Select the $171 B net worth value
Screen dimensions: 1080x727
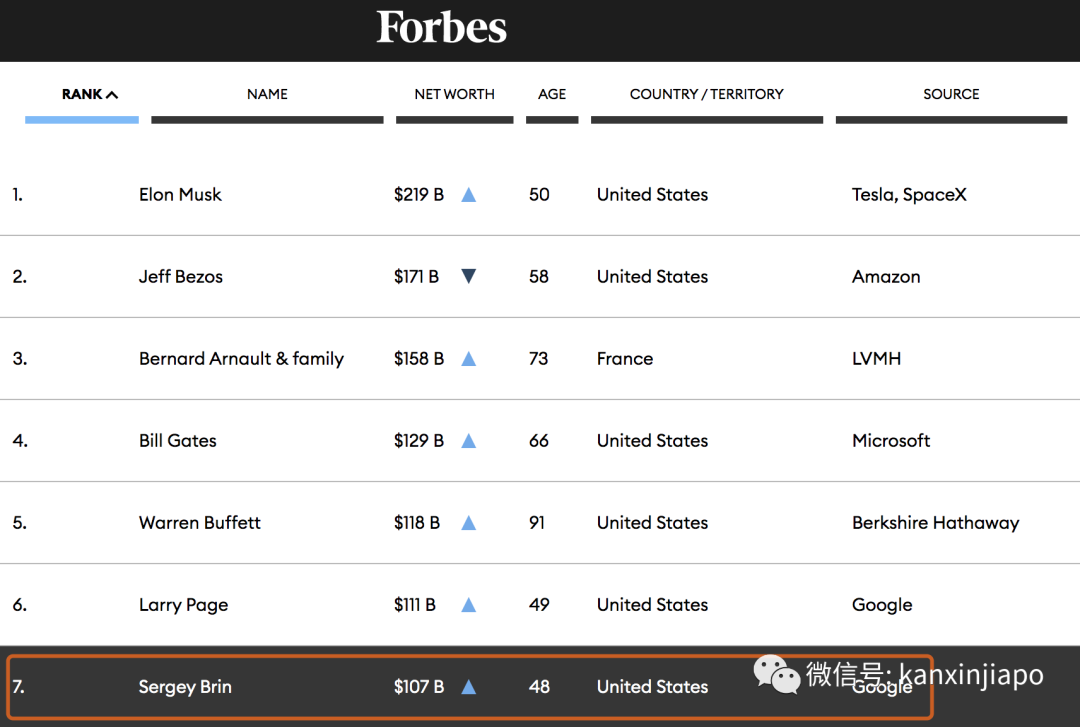point(416,276)
